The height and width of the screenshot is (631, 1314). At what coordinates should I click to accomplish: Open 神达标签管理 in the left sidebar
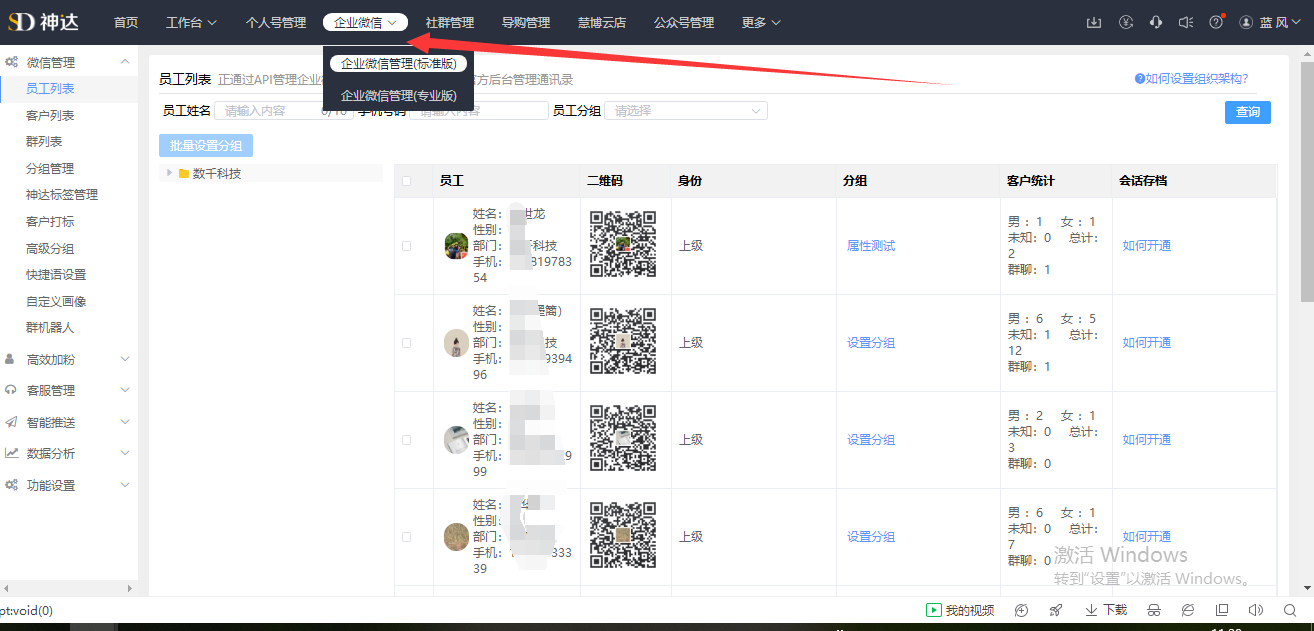pyautogui.click(x=62, y=195)
